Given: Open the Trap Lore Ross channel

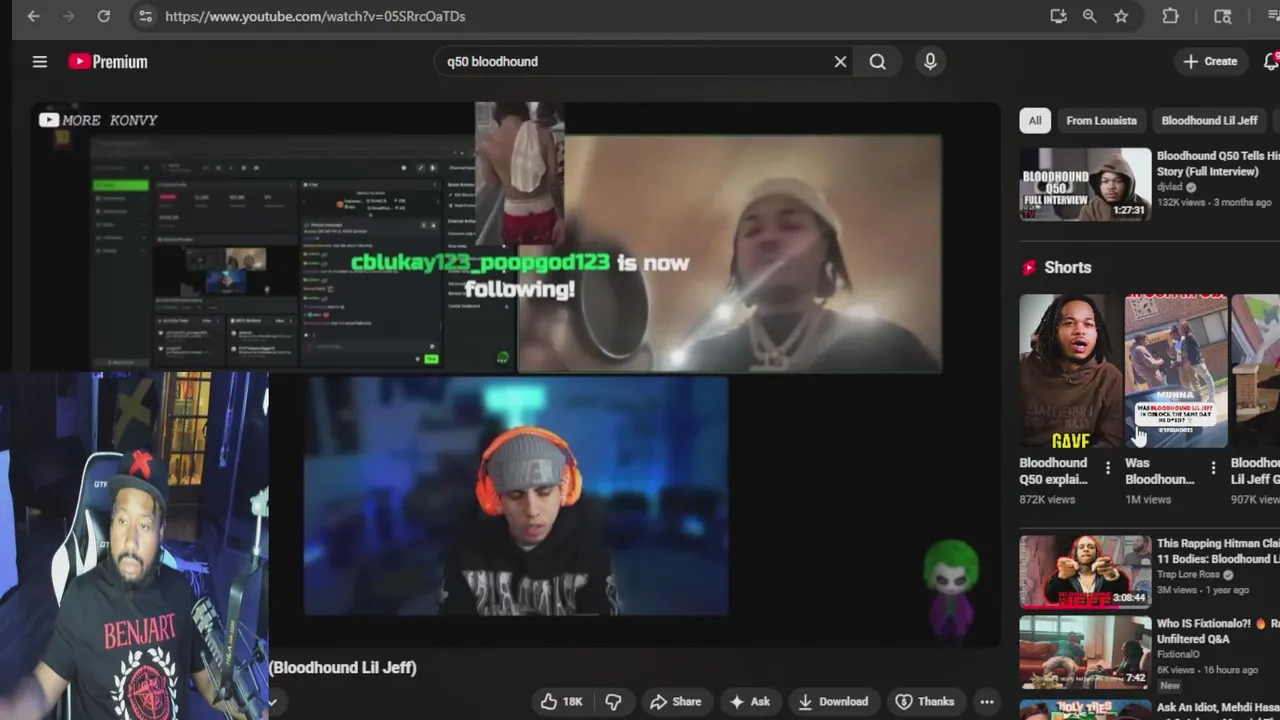Looking at the screenshot, I should pos(1190,575).
